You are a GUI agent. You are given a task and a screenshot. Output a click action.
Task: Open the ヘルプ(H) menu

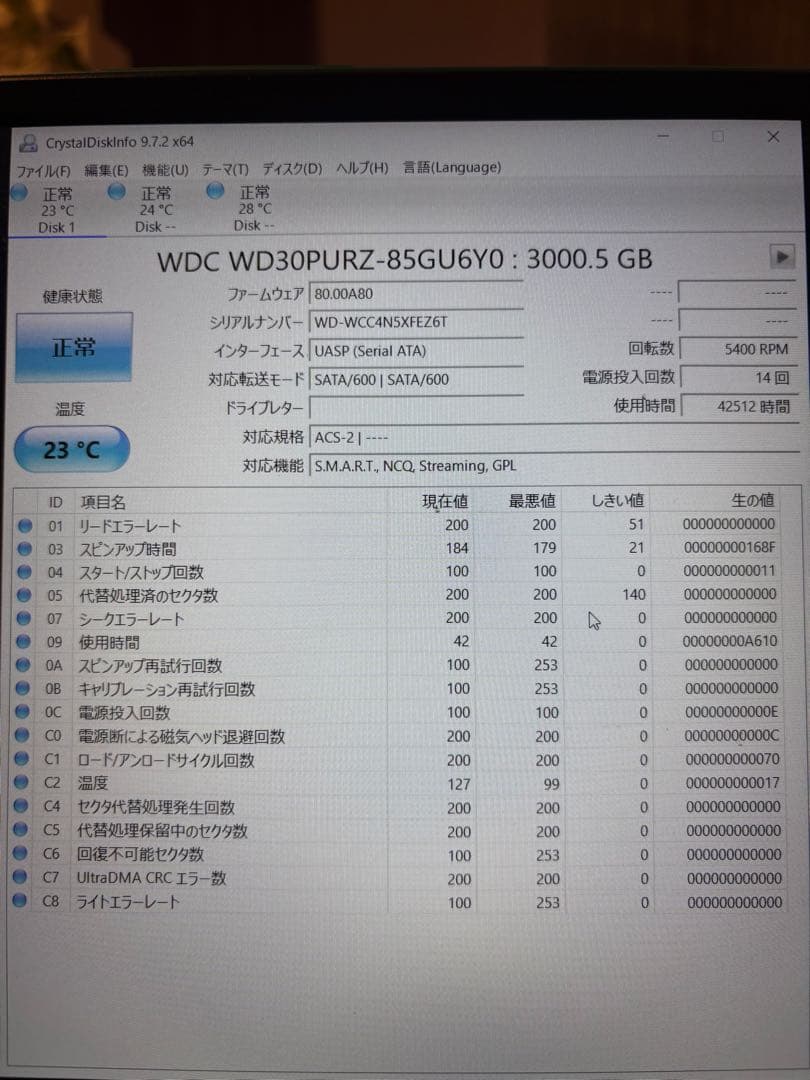coord(362,167)
